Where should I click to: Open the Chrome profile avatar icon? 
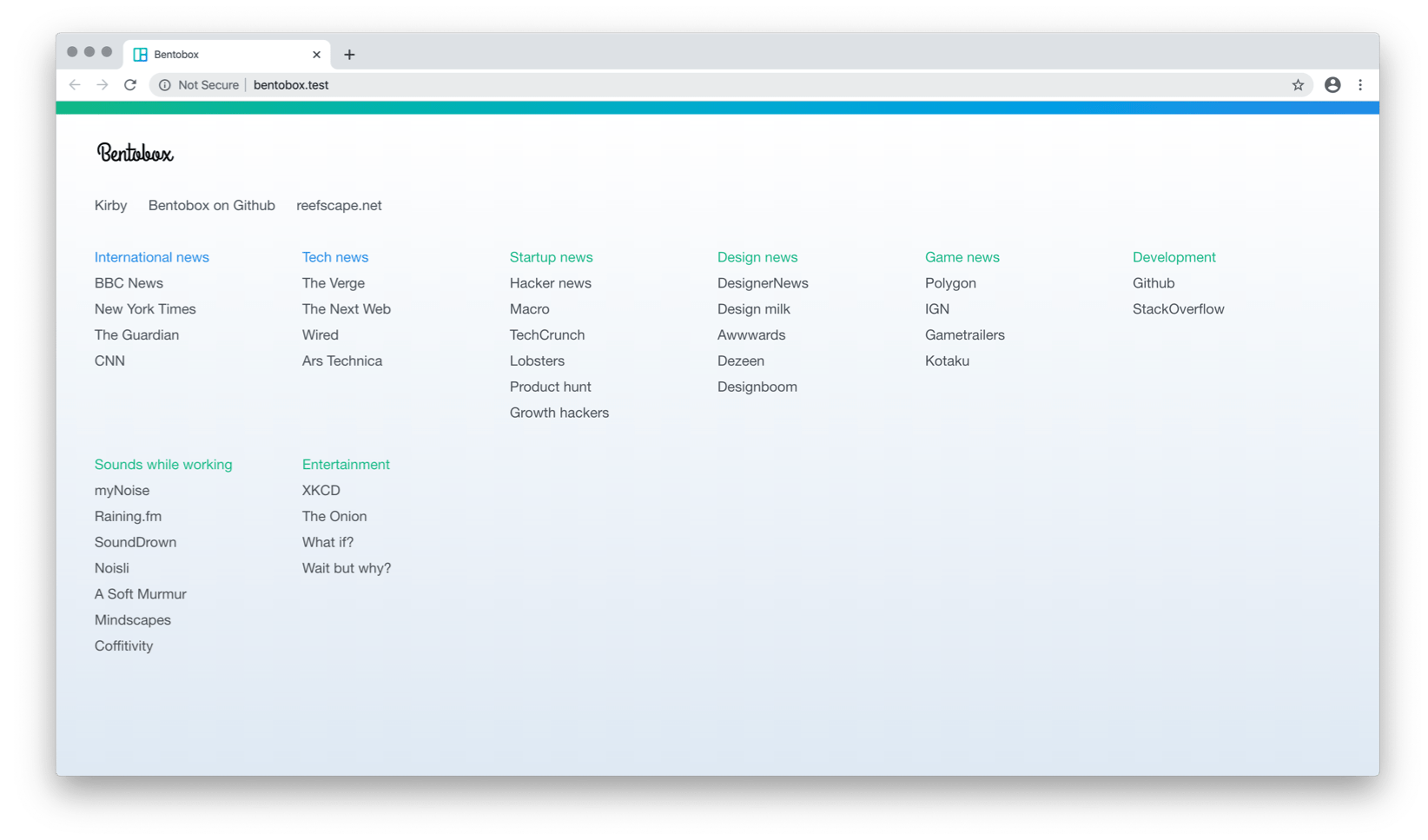1332,85
